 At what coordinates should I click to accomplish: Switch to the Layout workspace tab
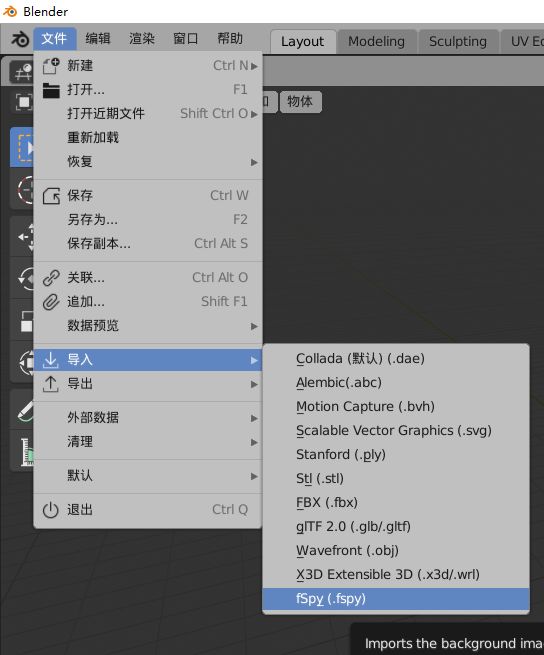(303, 41)
